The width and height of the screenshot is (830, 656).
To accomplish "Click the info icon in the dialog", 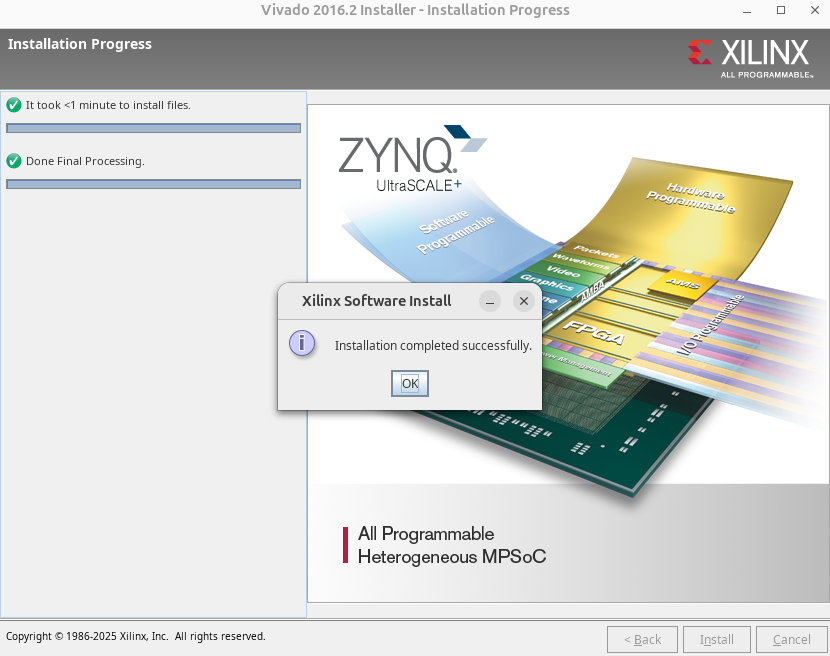I will (301, 344).
